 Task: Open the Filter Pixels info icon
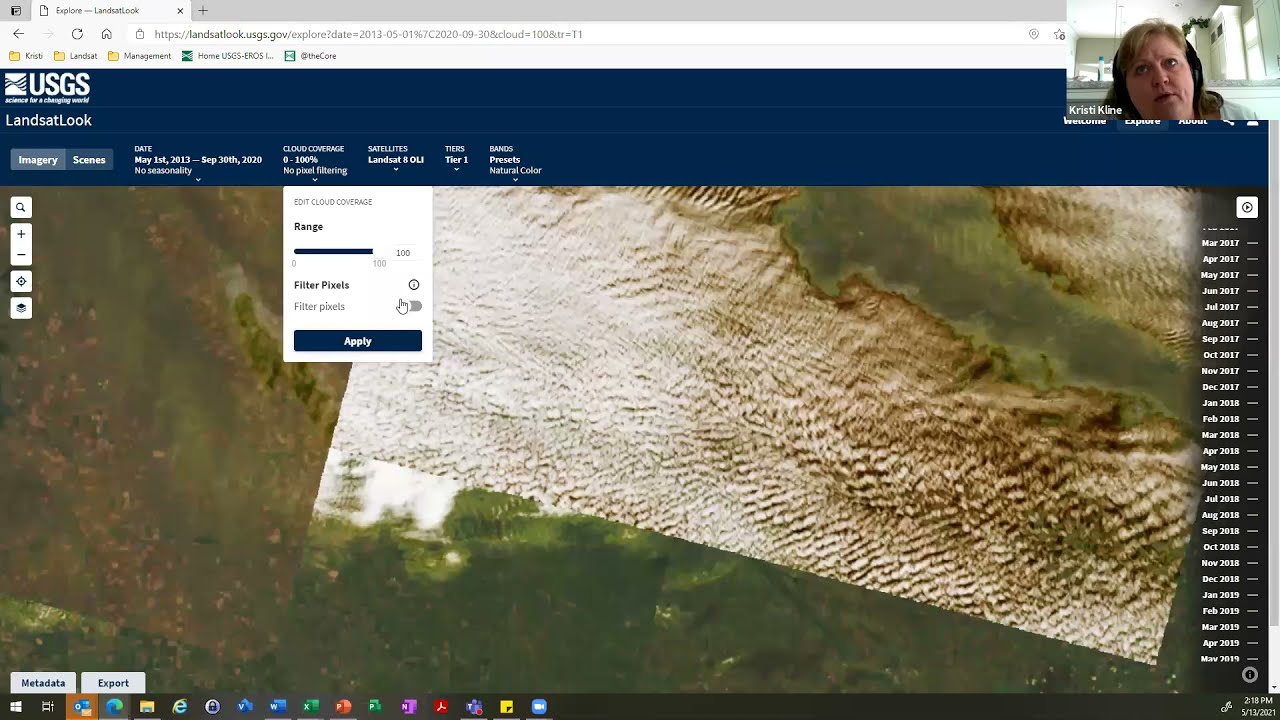[414, 285]
